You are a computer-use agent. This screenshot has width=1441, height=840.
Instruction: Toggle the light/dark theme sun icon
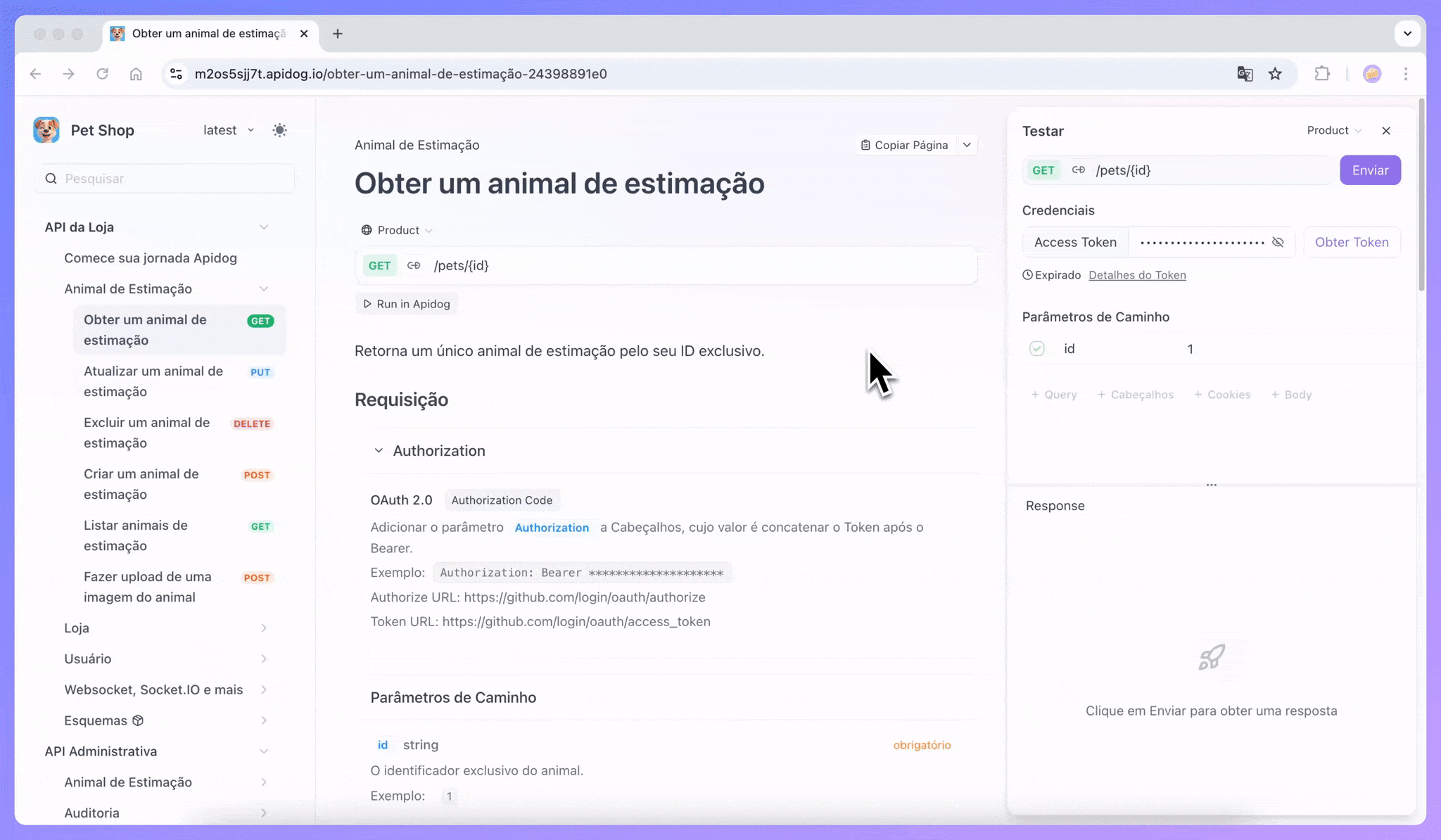(x=279, y=130)
